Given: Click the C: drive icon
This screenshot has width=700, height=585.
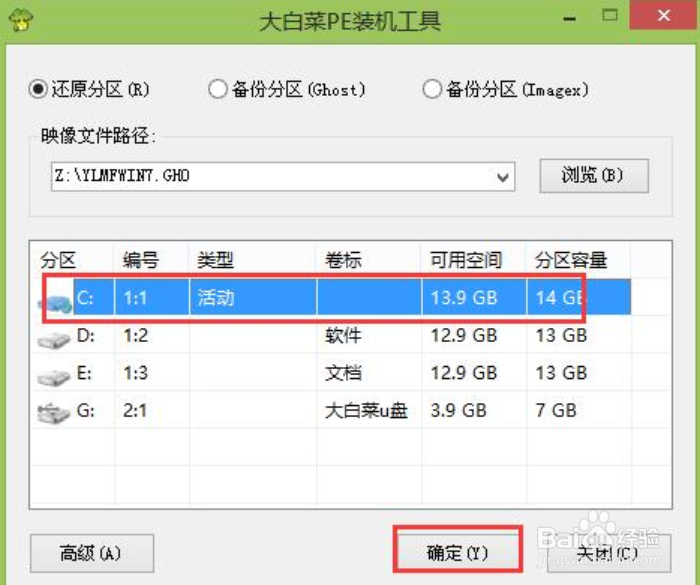Looking at the screenshot, I should tap(54, 305).
